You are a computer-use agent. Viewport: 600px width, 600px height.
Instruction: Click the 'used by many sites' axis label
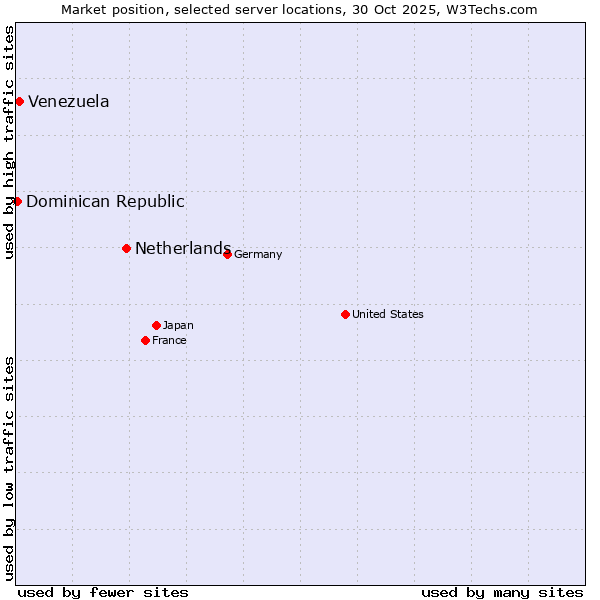pyautogui.click(x=502, y=592)
